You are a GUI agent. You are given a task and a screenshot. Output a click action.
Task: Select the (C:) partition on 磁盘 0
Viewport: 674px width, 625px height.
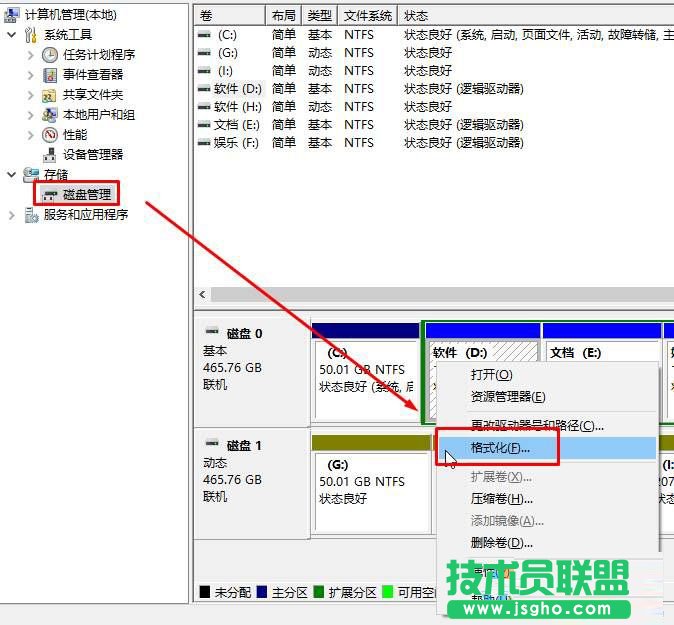coord(365,372)
